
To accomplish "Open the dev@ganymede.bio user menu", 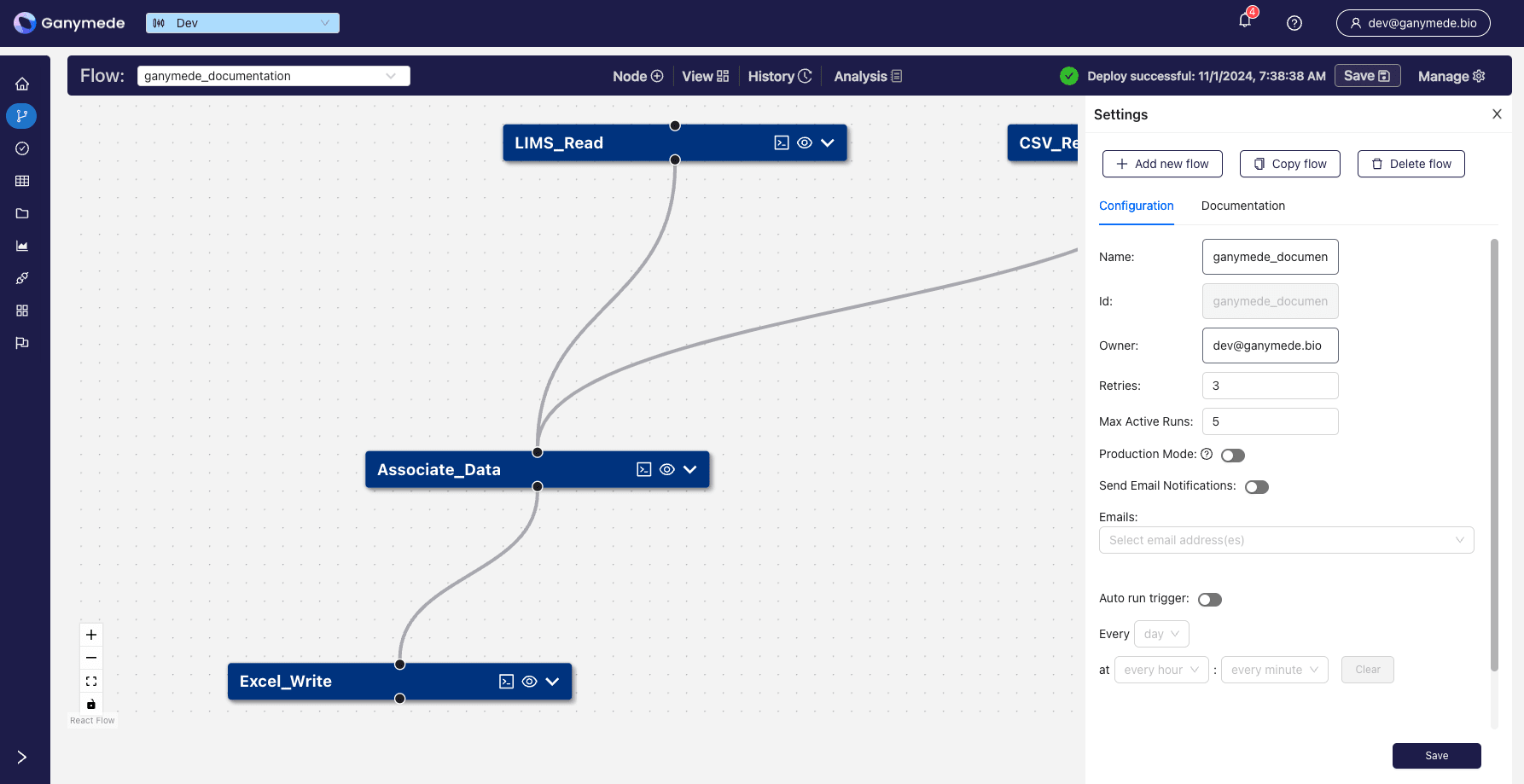I will tap(1413, 23).
